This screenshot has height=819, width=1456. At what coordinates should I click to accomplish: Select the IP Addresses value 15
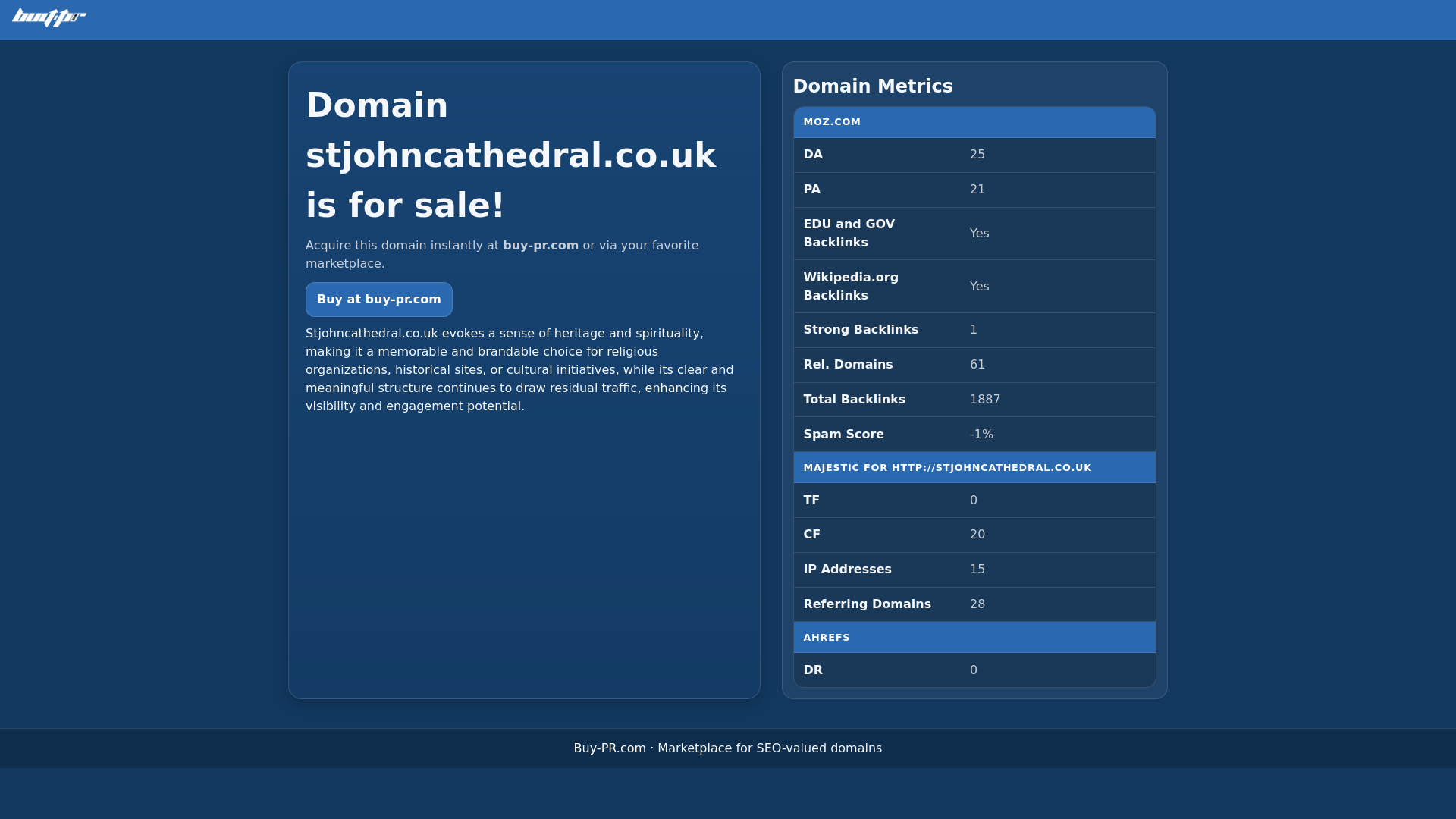977,570
